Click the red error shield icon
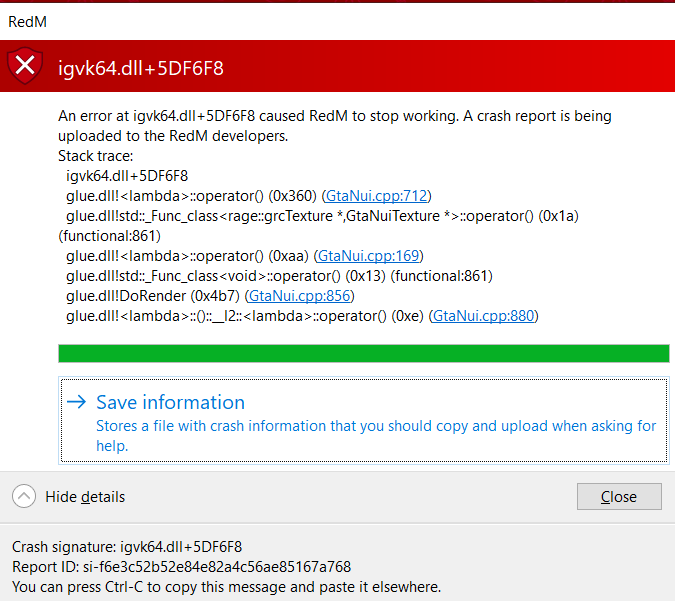The image size is (675, 601). [x=25, y=65]
